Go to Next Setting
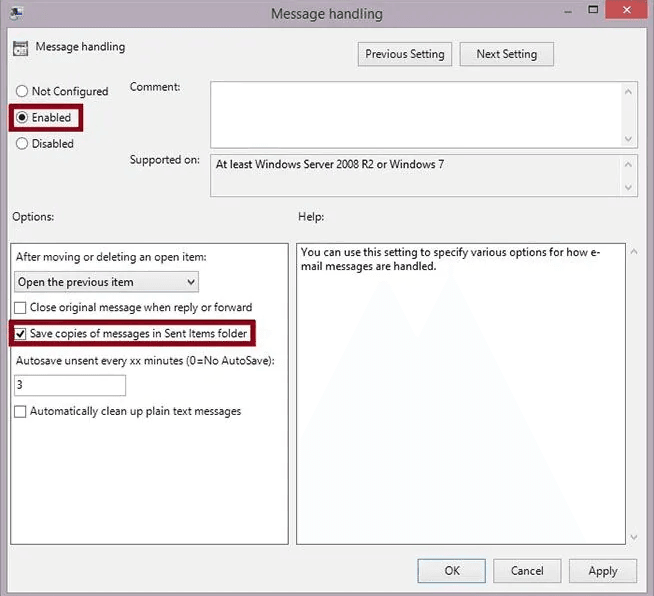 pyautogui.click(x=507, y=54)
